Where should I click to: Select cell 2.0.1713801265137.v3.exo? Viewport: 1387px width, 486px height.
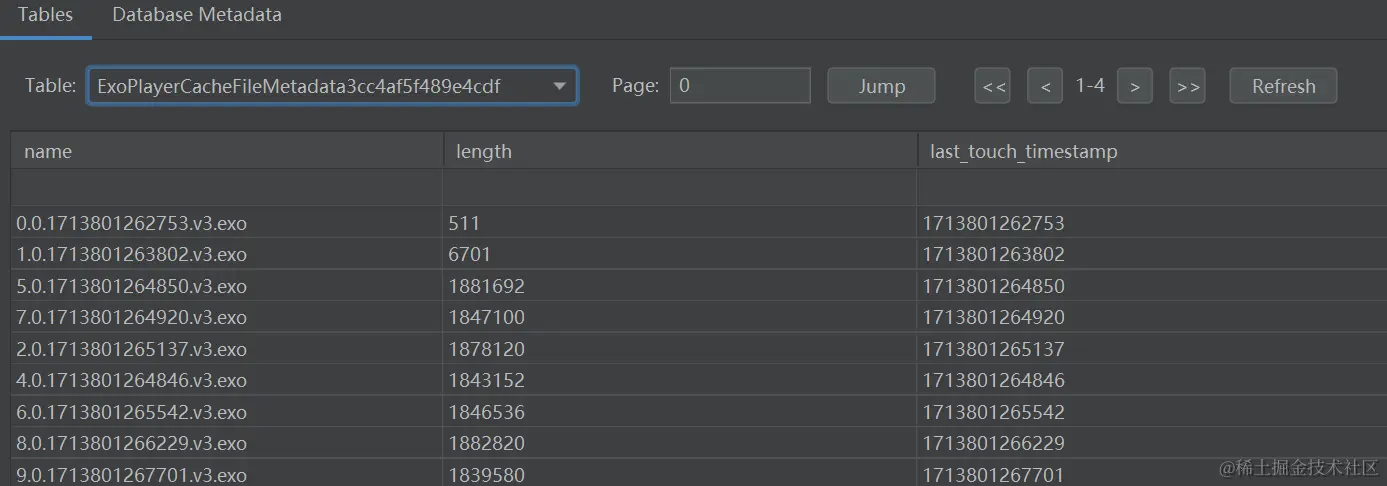click(x=227, y=349)
